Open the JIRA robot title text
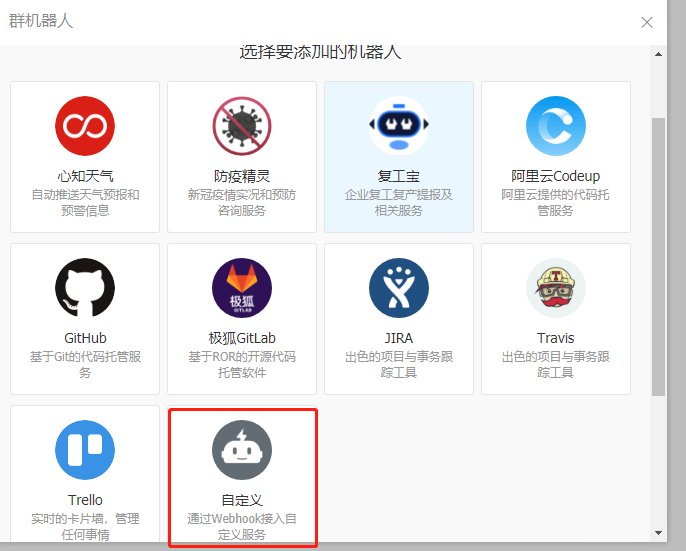686x551 pixels. (x=399, y=338)
